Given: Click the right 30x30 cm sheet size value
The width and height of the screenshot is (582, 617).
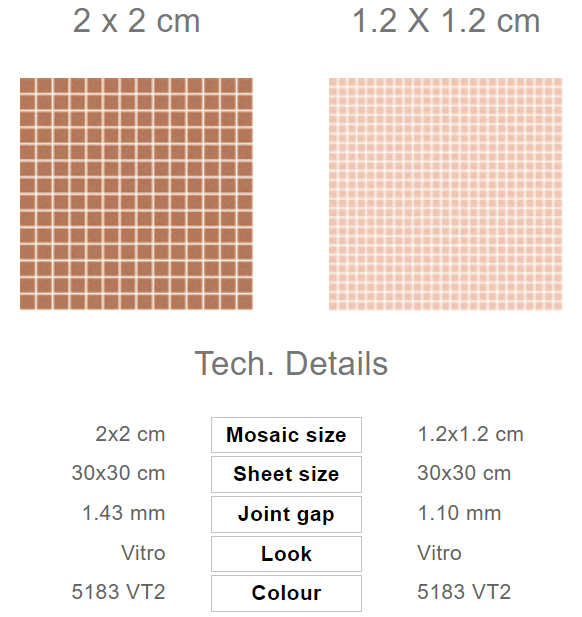Looking at the screenshot, I should (x=464, y=473).
